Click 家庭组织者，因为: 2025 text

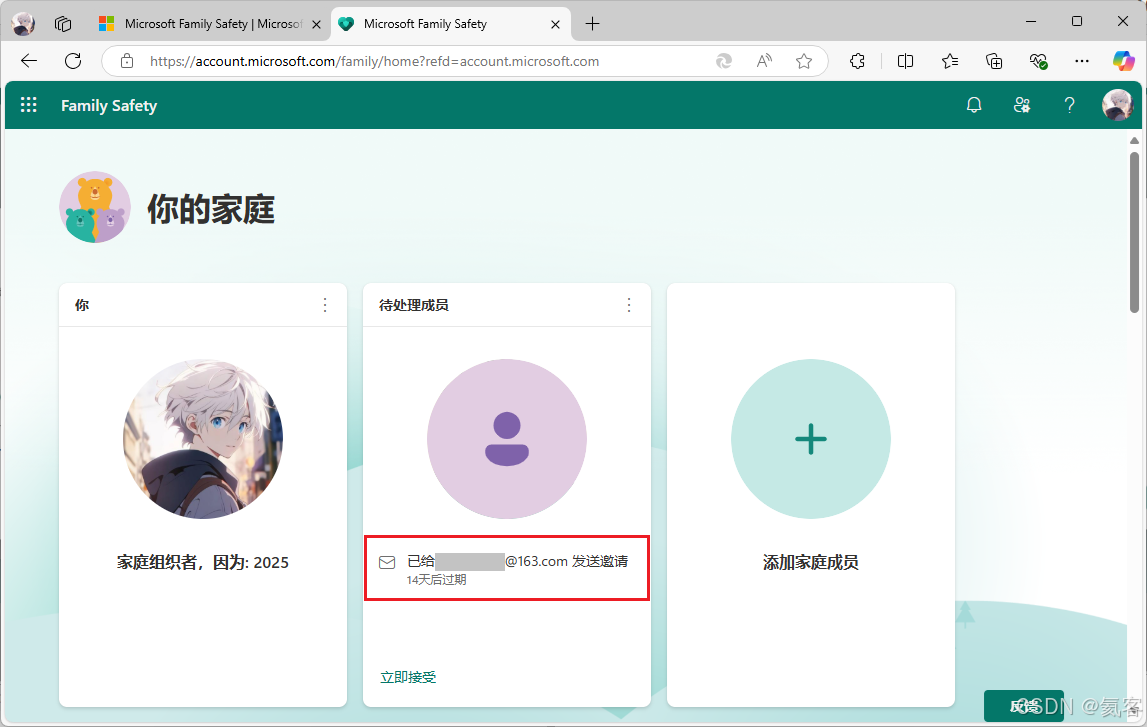(203, 562)
